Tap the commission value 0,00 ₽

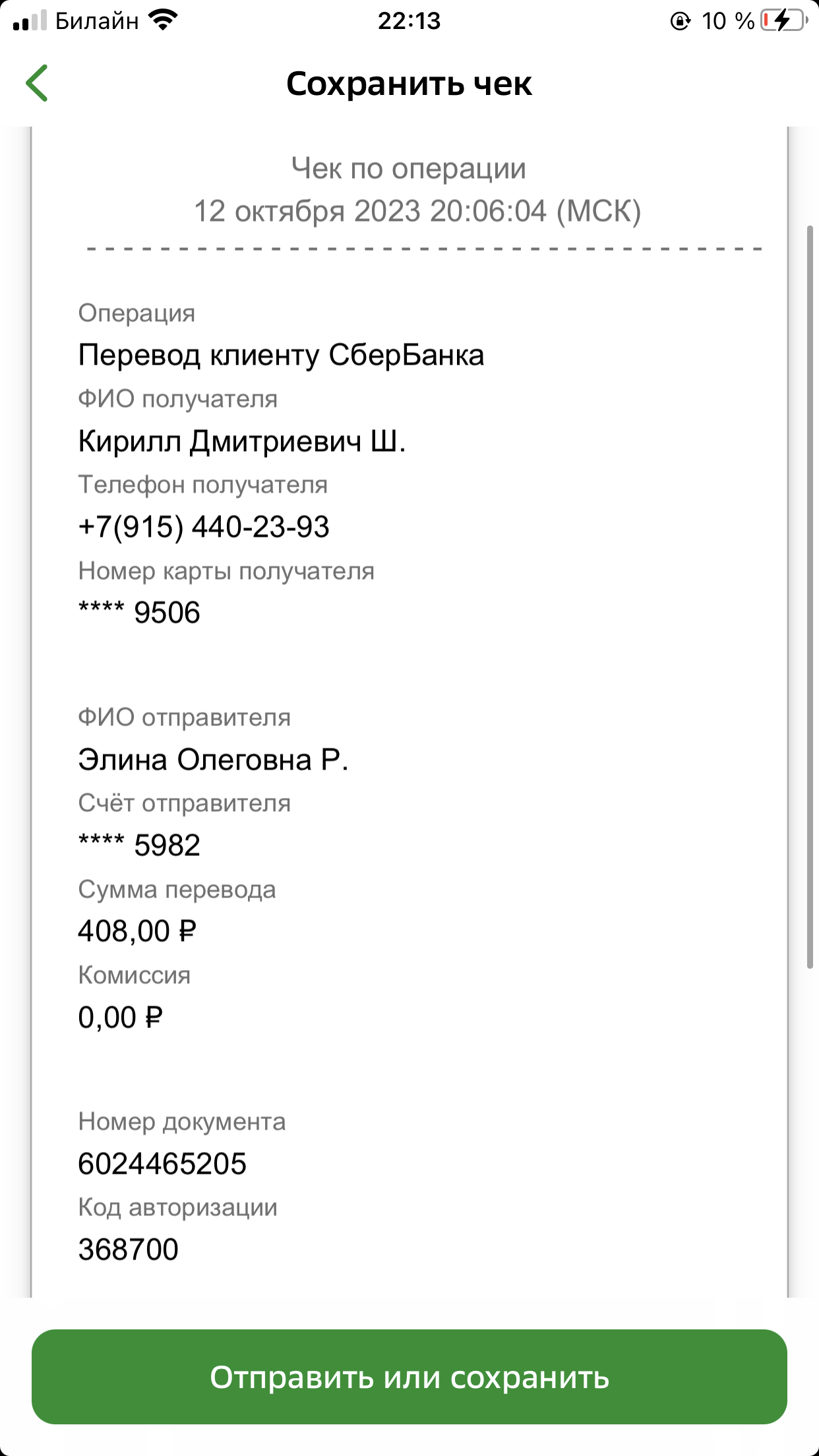[x=120, y=1017]
